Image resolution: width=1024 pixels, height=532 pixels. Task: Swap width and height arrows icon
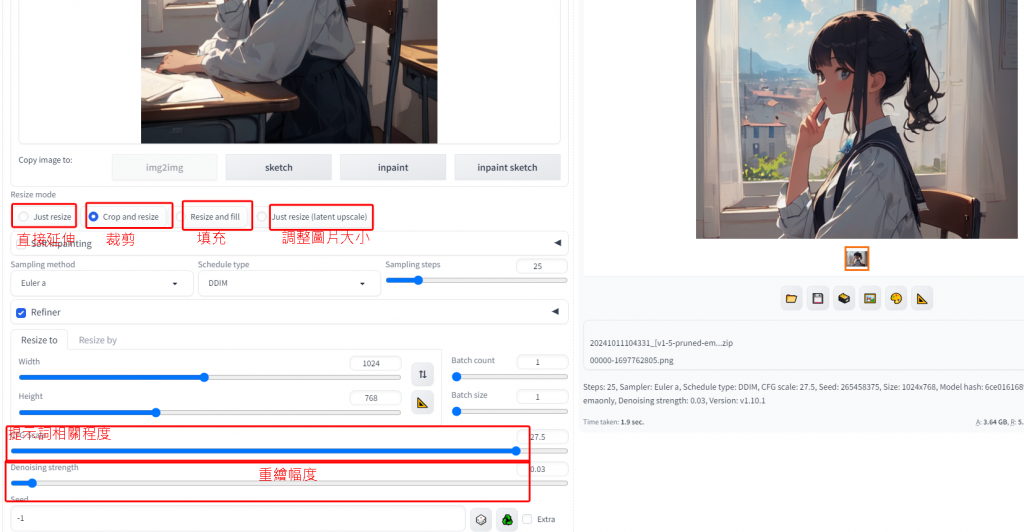423,374
